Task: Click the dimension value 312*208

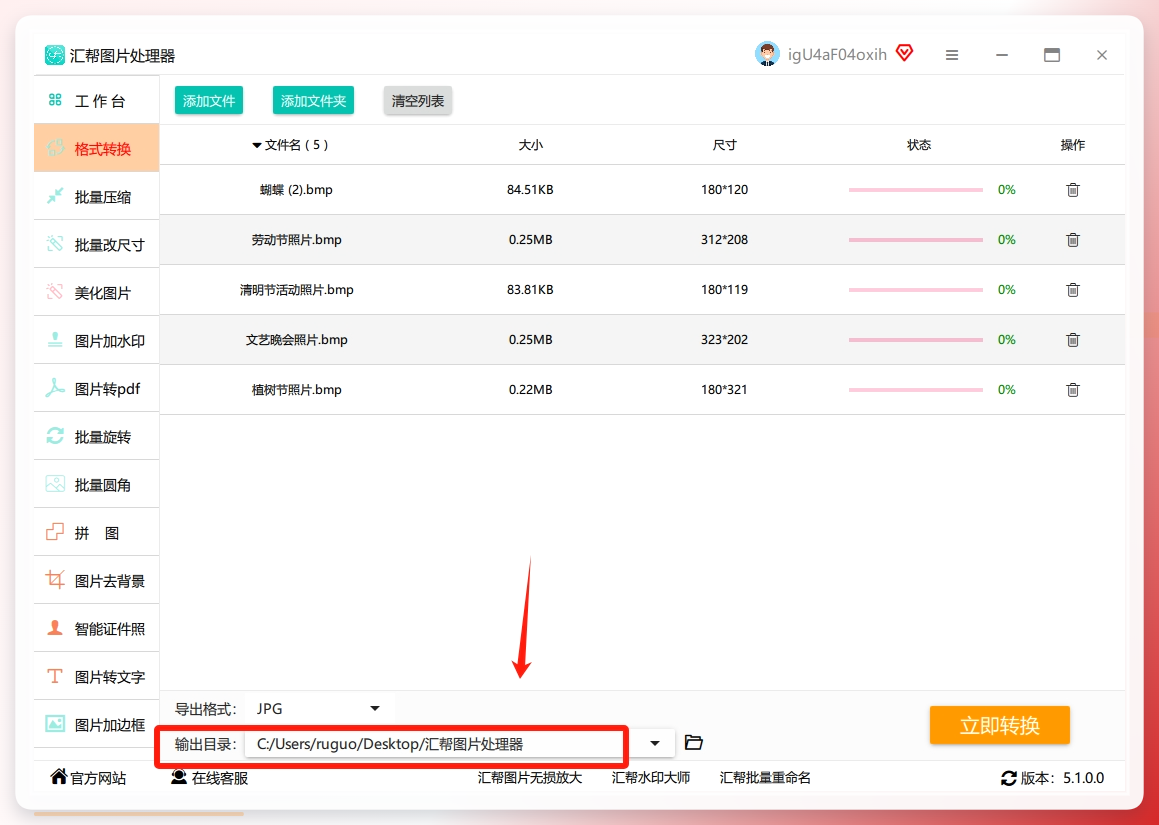Action: coord(724,240)
